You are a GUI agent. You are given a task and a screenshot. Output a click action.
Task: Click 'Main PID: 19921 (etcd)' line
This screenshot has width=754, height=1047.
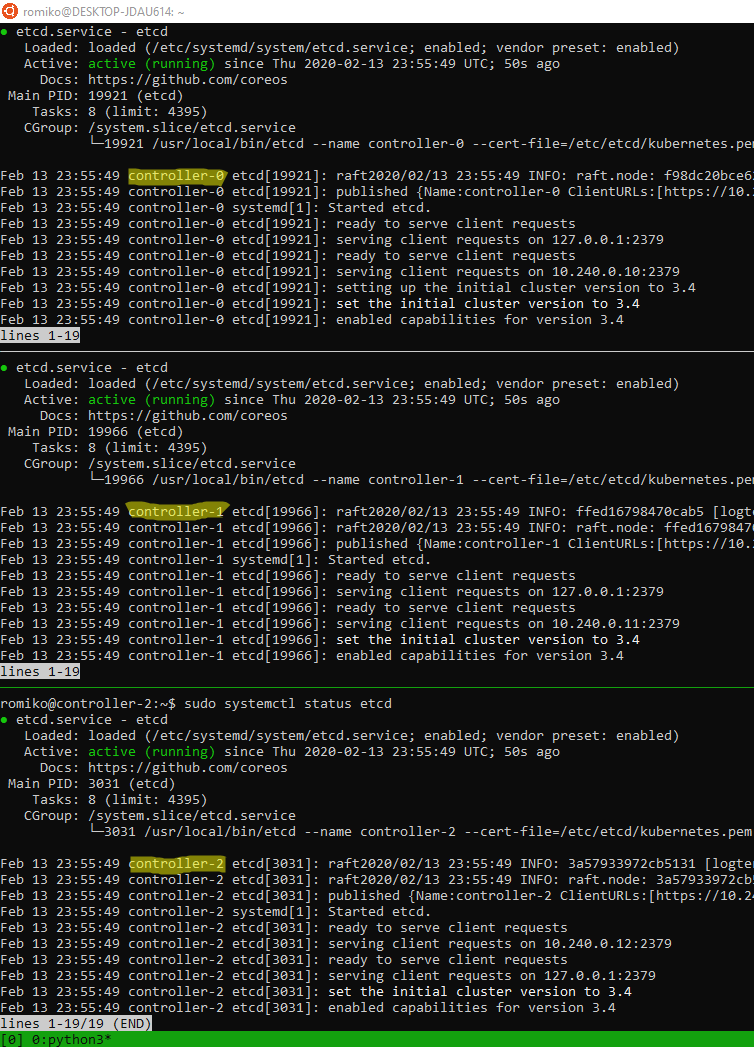(x=96, y=95)
